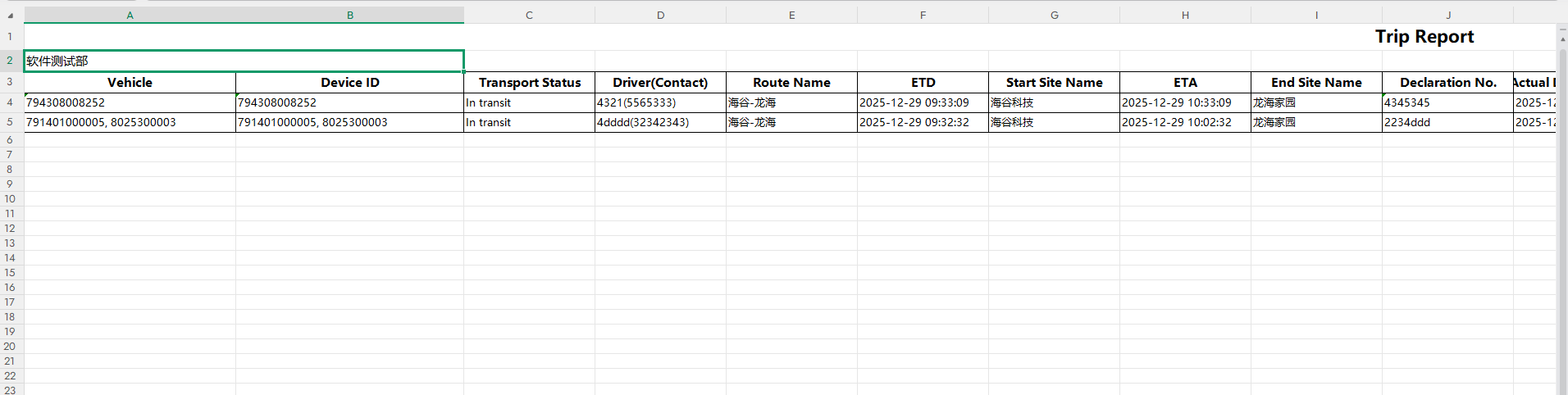This screenshot has height=395, width=1568.
Task: Click declaration cell 2234ddd
Action: coord(1447,122)
